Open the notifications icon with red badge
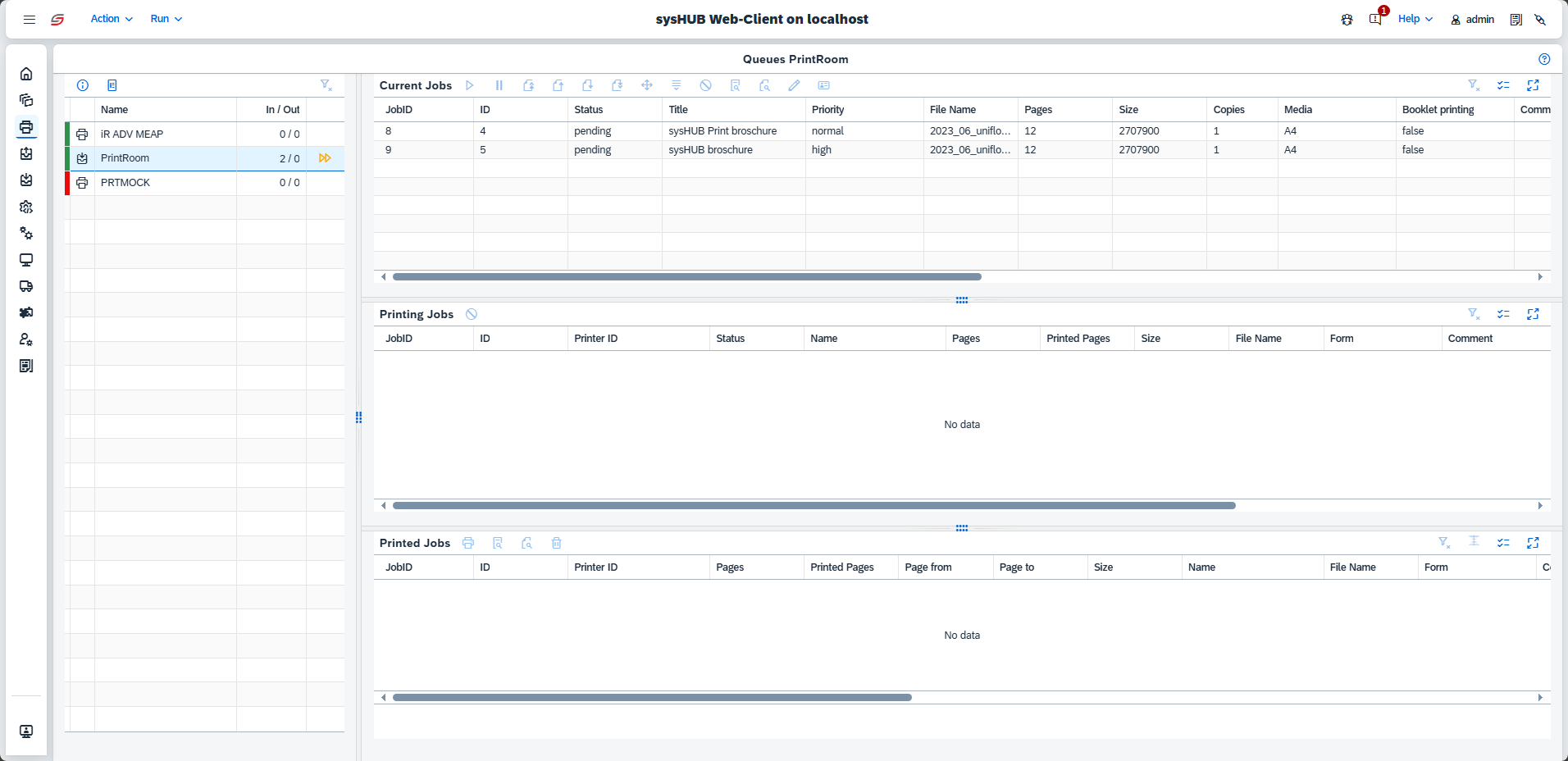Image resolution: width=1568 pixels, height=761 pixels. click(x=1375, y=19)
